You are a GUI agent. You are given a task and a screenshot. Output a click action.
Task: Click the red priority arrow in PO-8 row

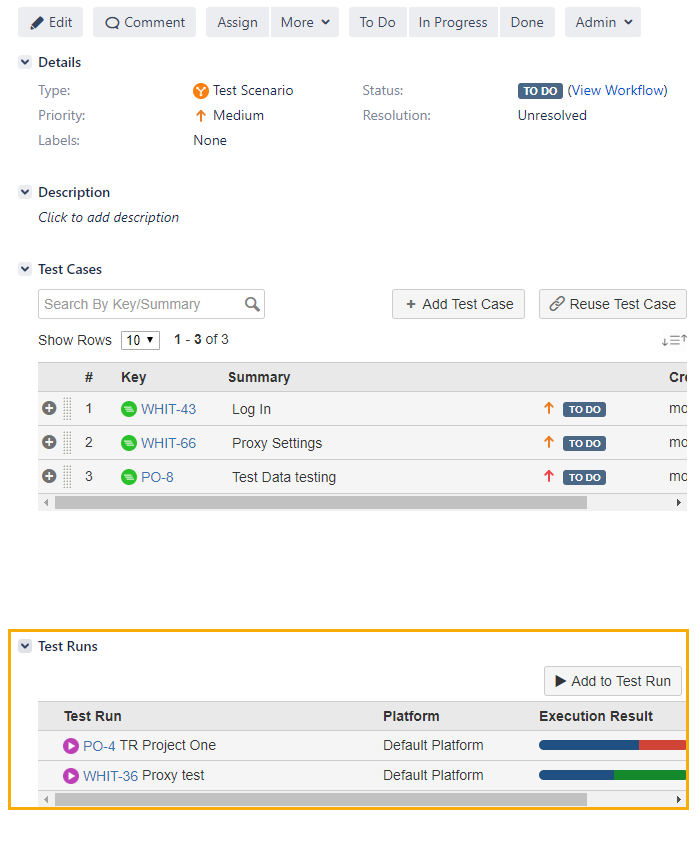click(549, 476)
